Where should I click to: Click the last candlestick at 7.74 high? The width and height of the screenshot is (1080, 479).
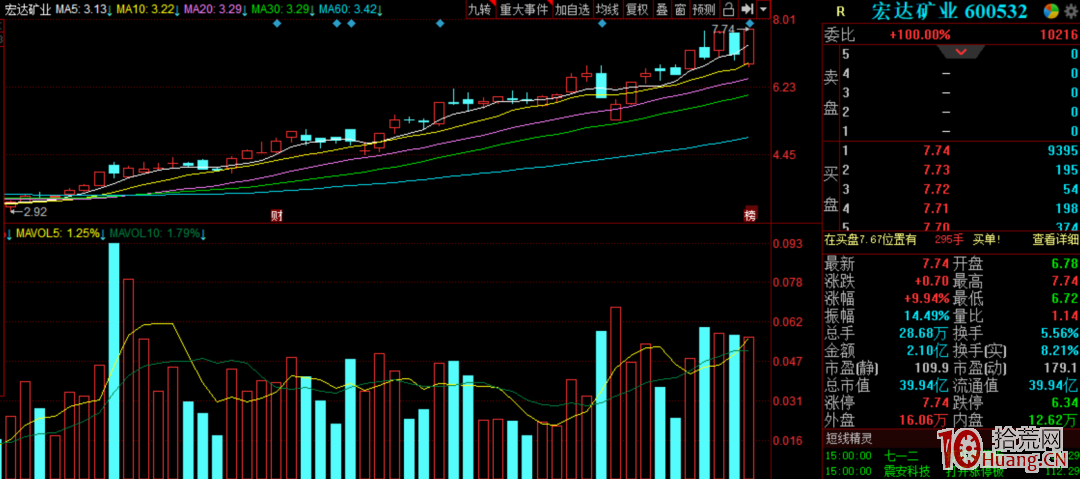749,47
